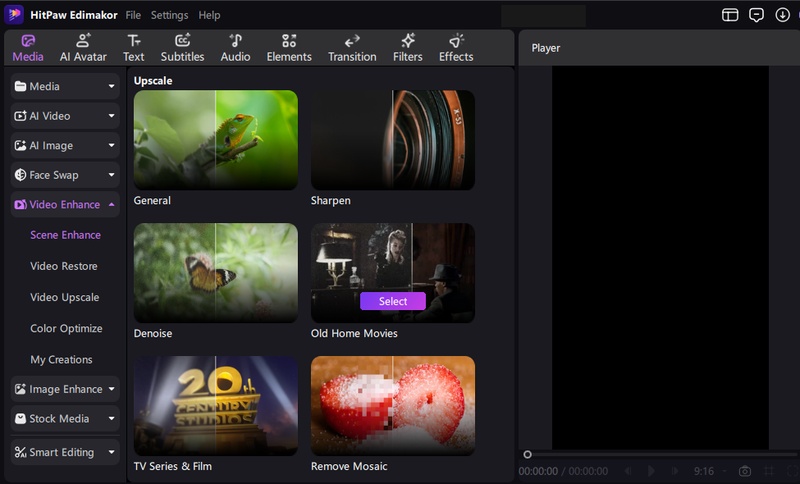The image size is (800, 484).
Task: Open the feedback message icon
Action: (x=756, y=15)
